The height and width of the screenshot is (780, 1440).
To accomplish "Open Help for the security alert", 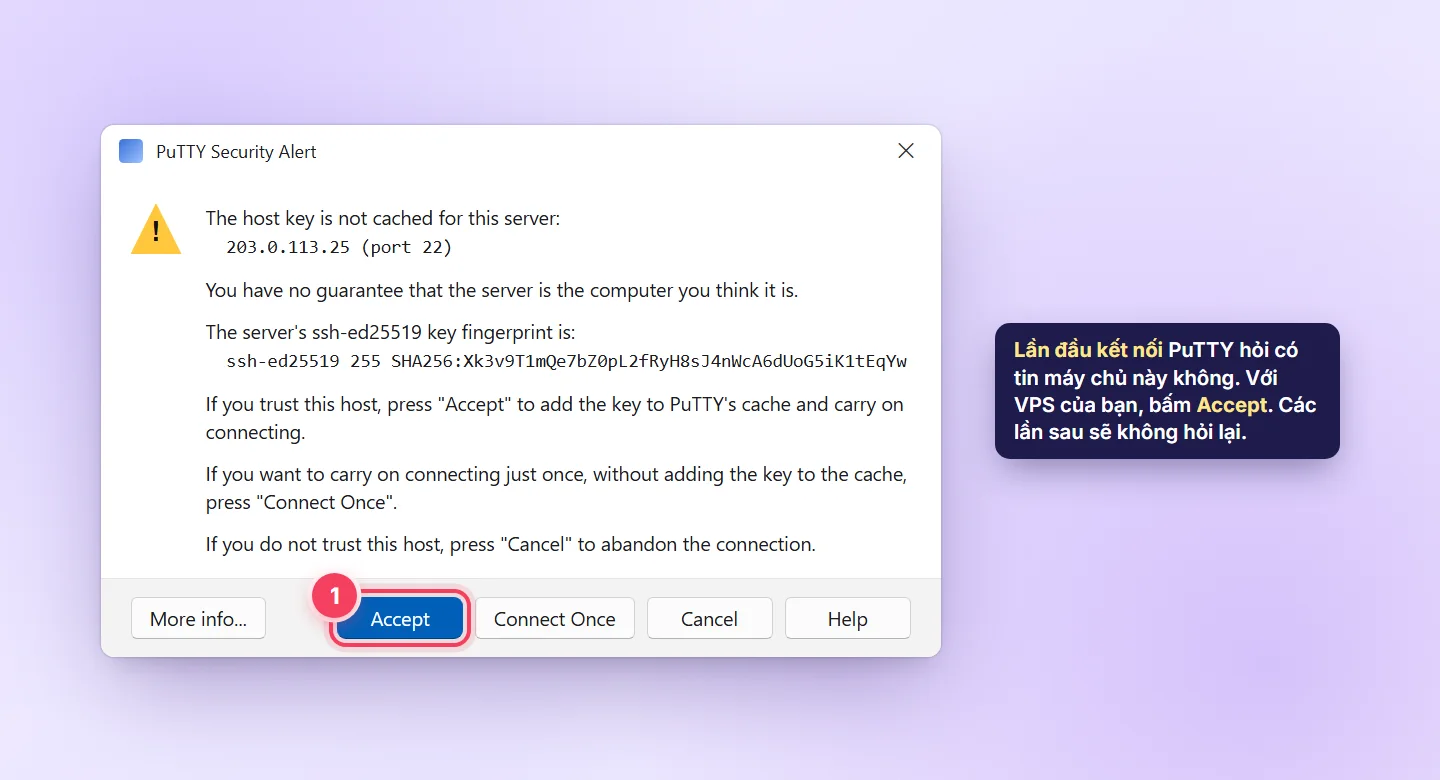I will (x=847, y=618).
